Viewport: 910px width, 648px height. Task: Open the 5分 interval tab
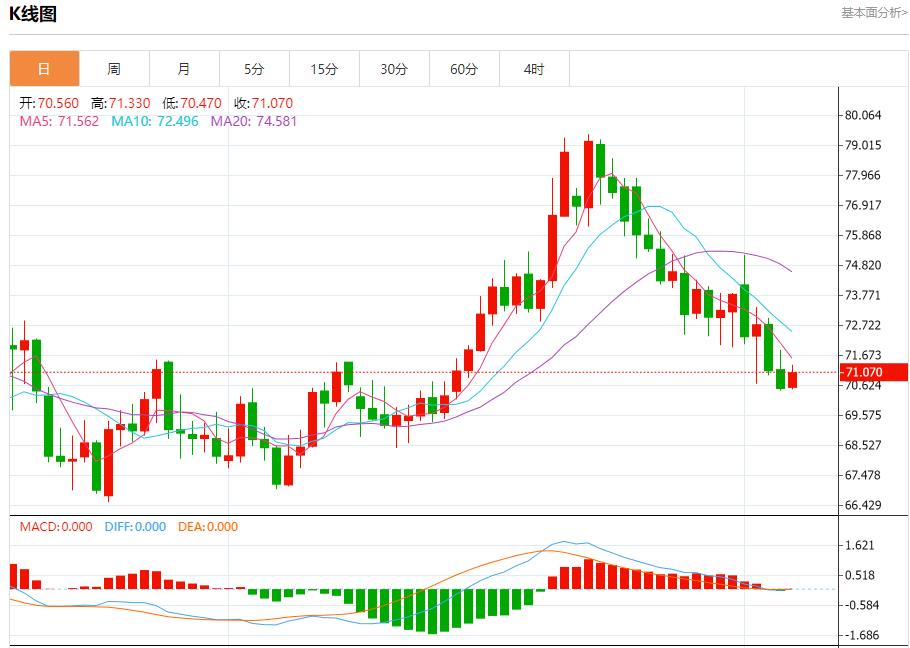(x=254, y=69)
